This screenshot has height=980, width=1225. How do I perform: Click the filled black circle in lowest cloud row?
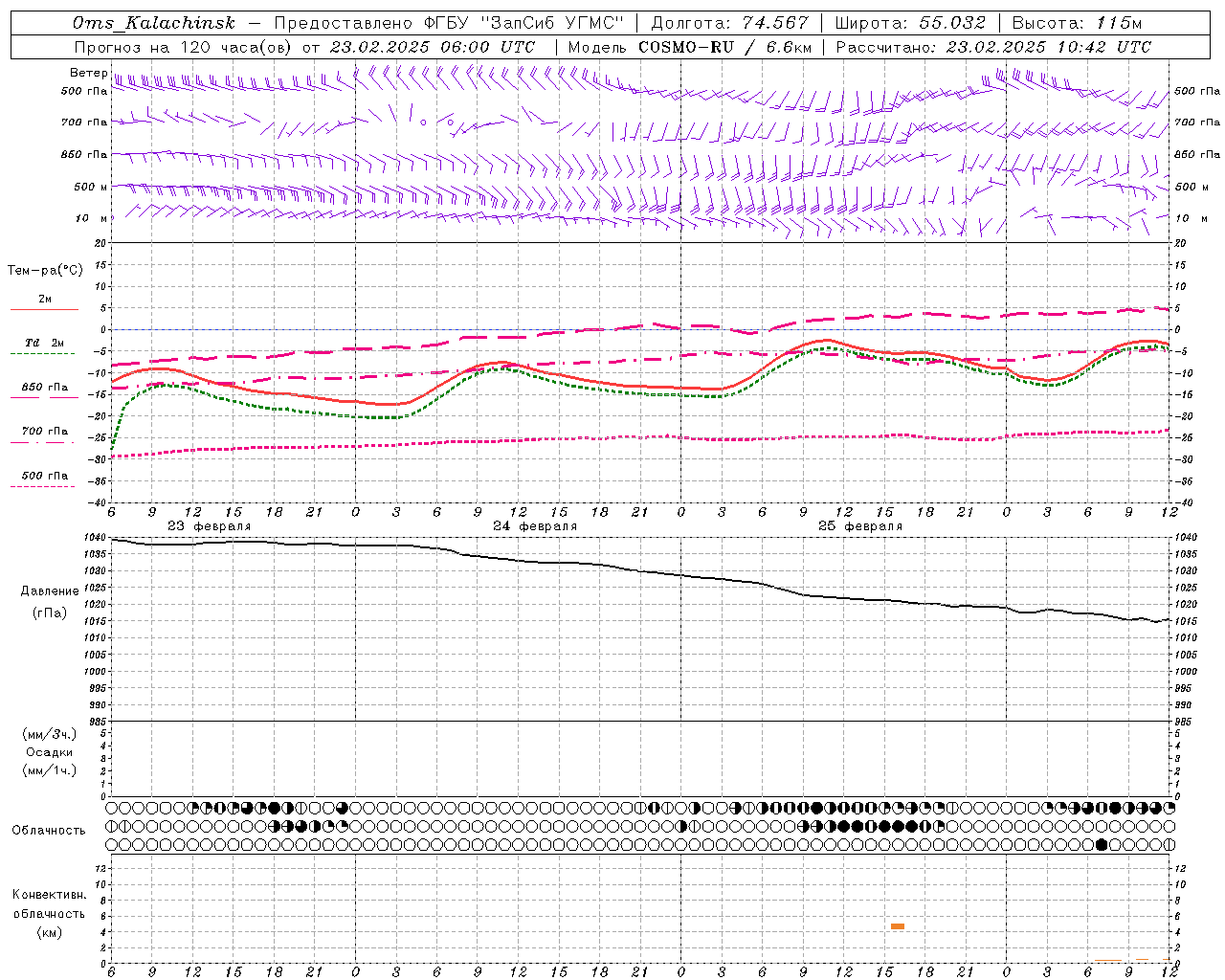click(1102, 844)
